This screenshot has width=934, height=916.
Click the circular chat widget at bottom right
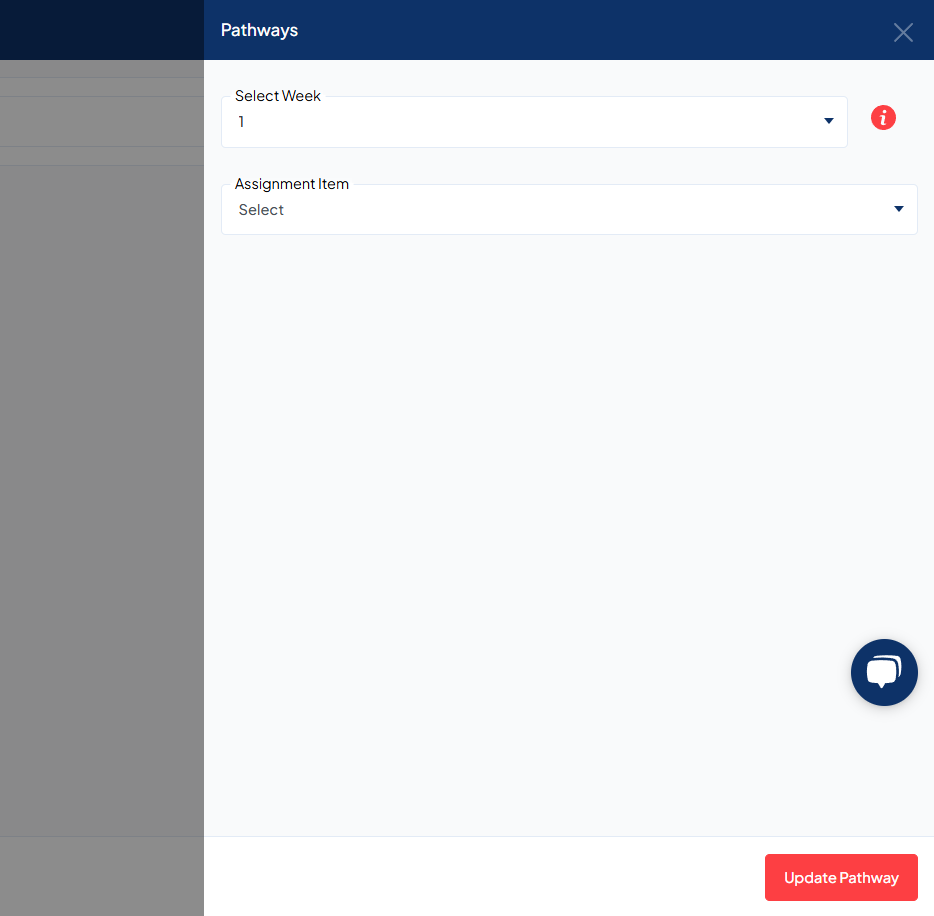884,672
